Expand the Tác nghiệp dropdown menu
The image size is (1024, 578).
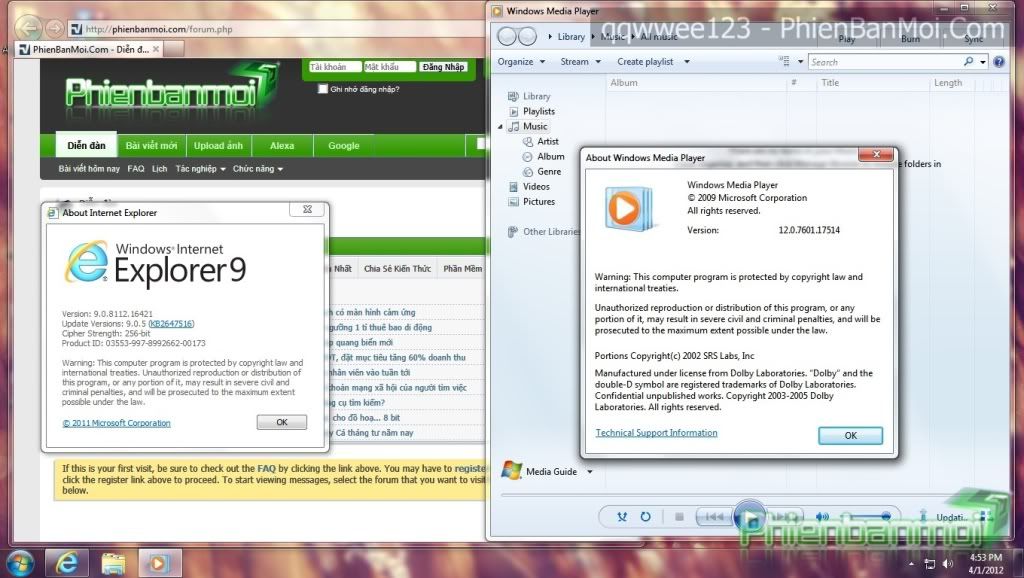[200, 169]
